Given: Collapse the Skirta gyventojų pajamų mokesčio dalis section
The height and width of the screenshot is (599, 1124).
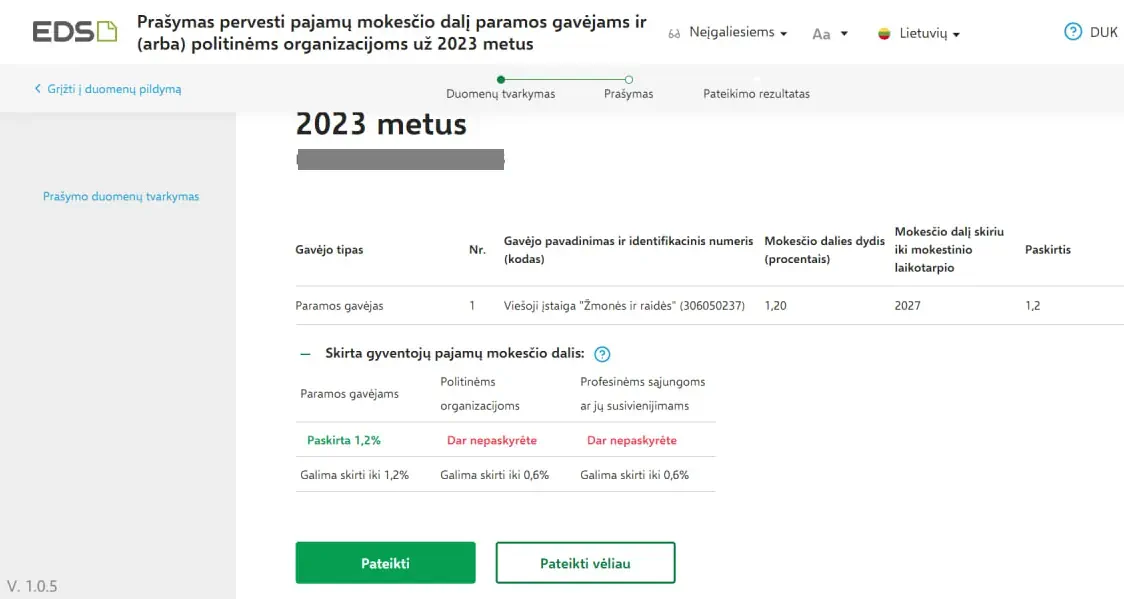Looking at the screenshot, I should point(305,354).
